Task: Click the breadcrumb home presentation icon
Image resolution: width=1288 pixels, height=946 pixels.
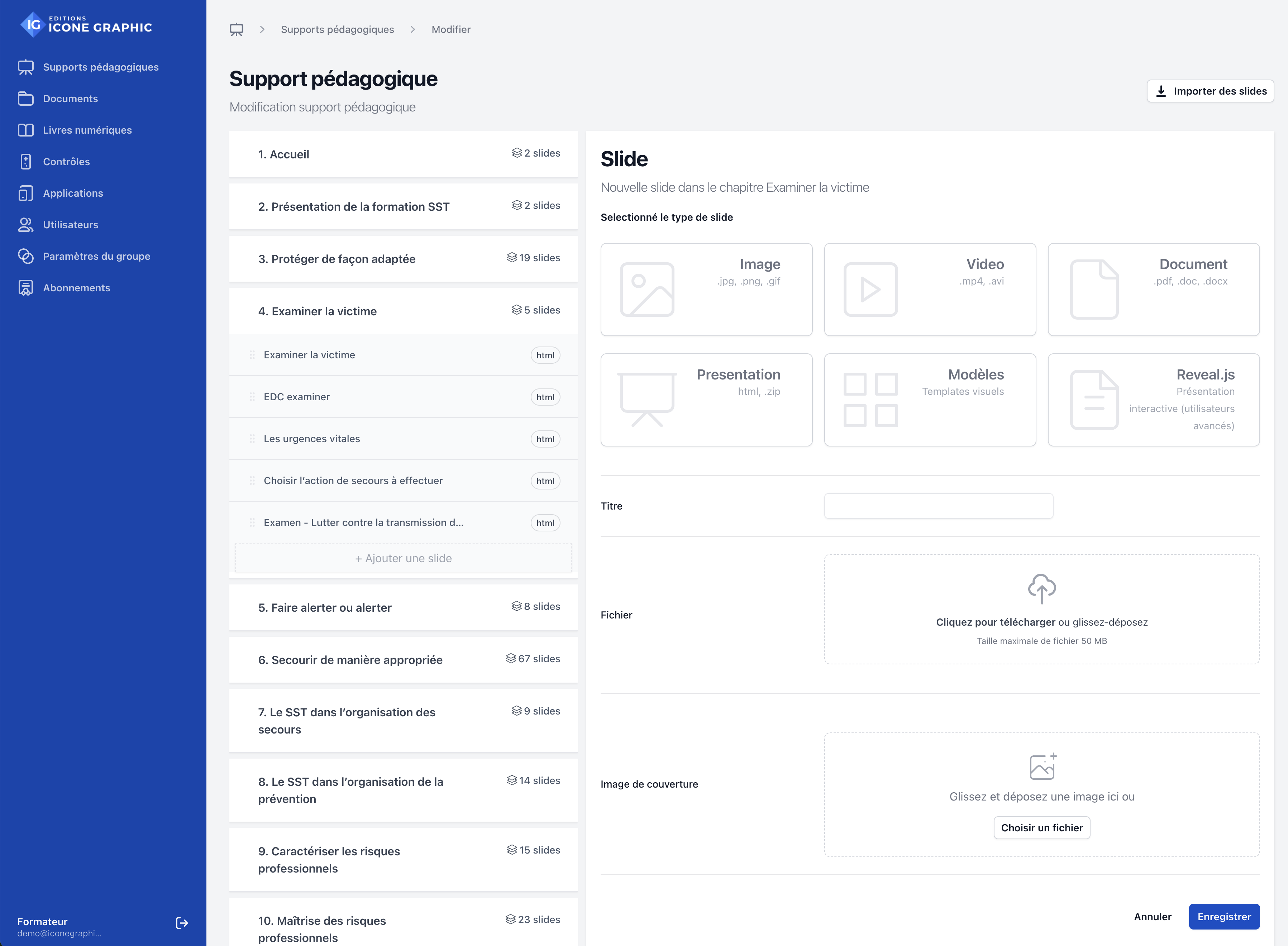Action: point(237,29)
